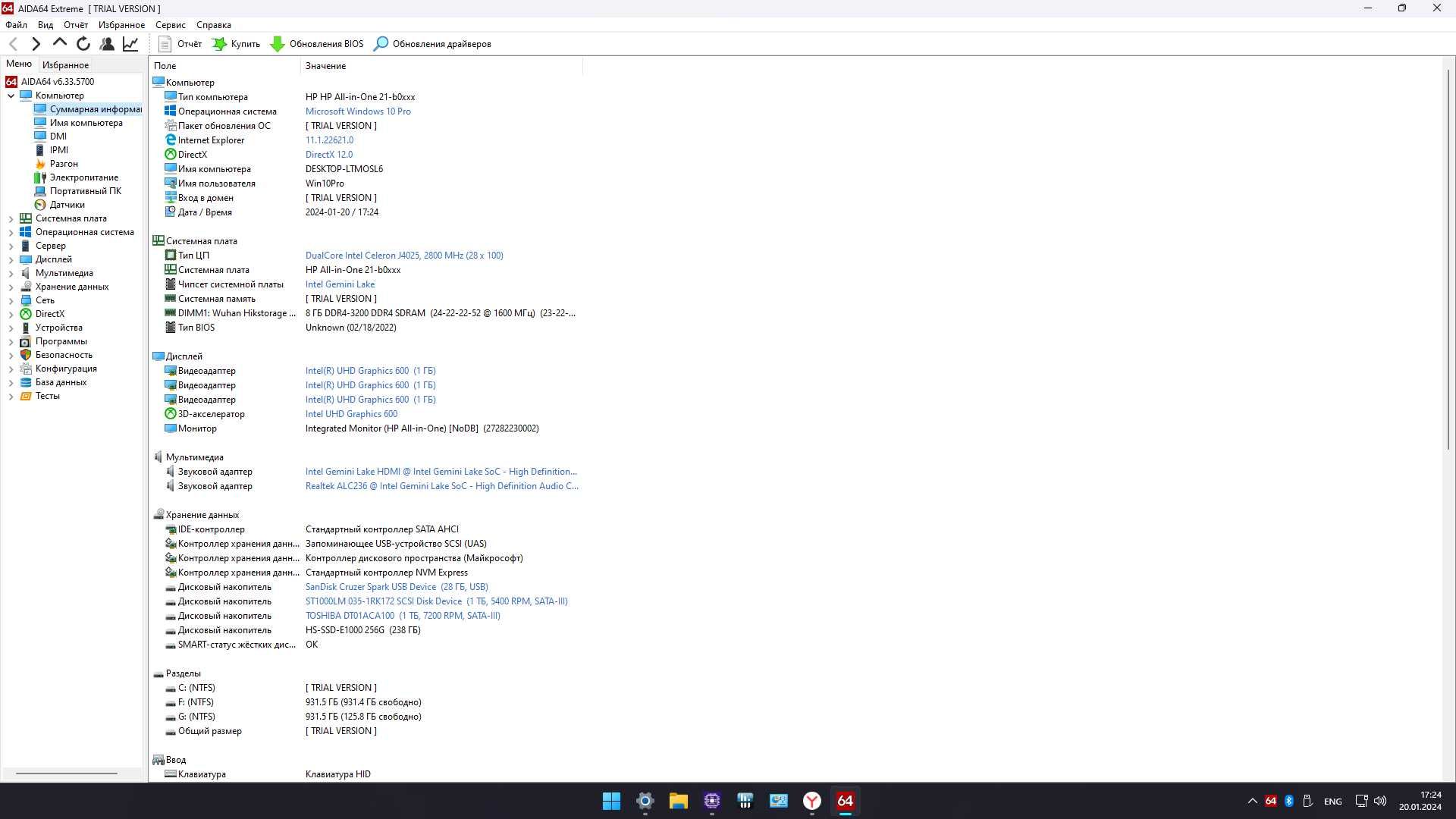Open the Microsoft Windows 10 Pro link

[x=358, y=111]
